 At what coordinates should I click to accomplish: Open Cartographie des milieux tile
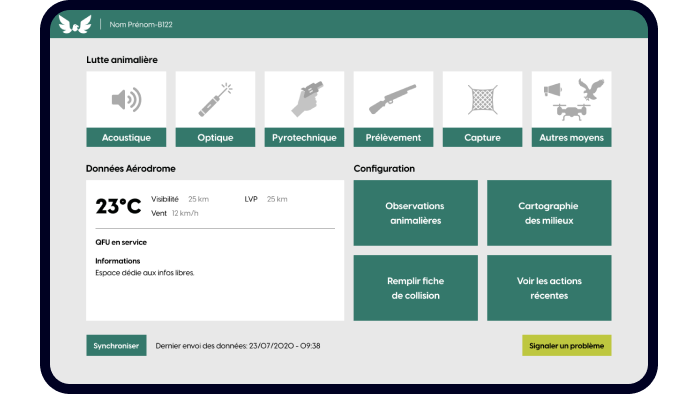coord(549,213)
